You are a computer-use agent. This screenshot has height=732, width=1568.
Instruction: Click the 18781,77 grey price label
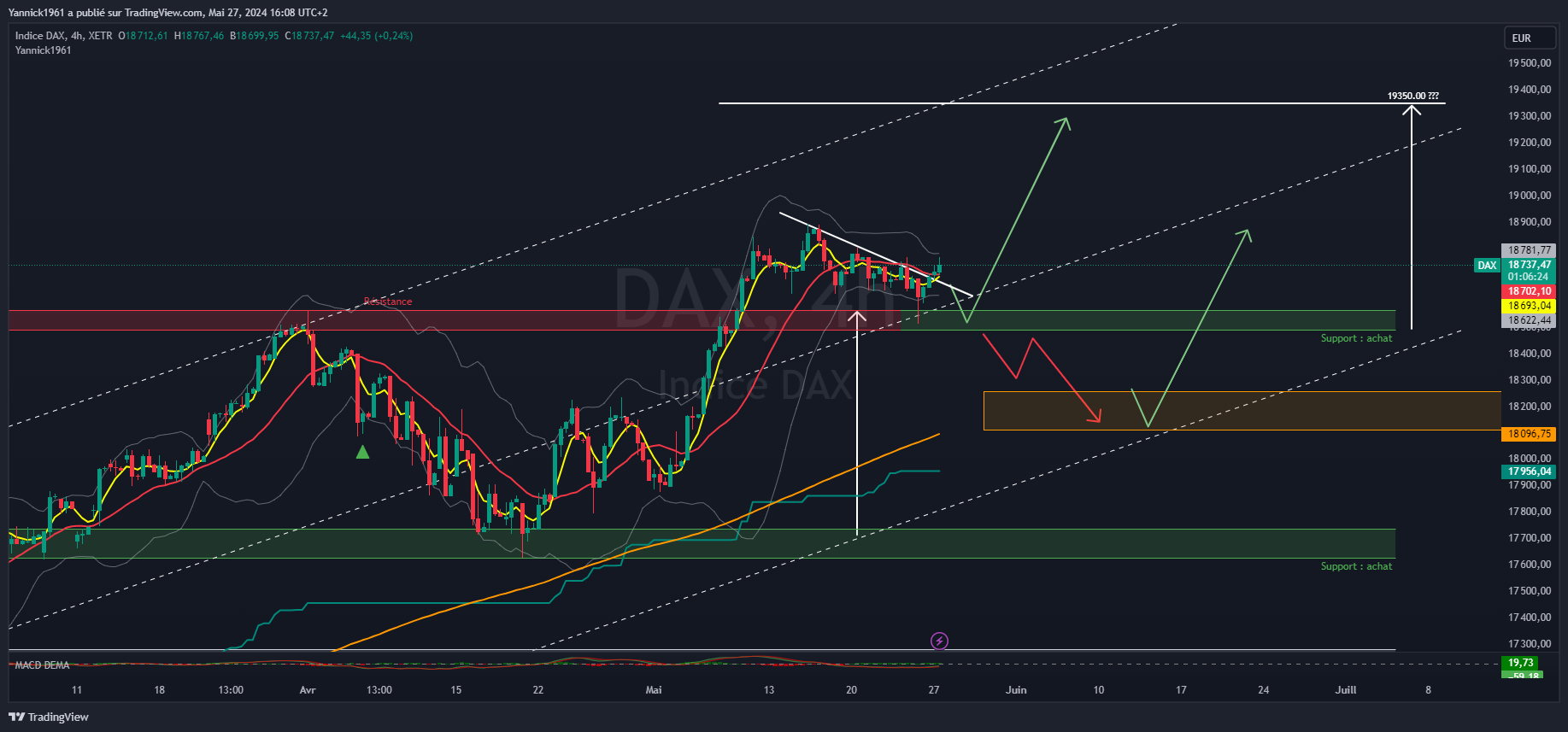click(x=1529, y=250)
